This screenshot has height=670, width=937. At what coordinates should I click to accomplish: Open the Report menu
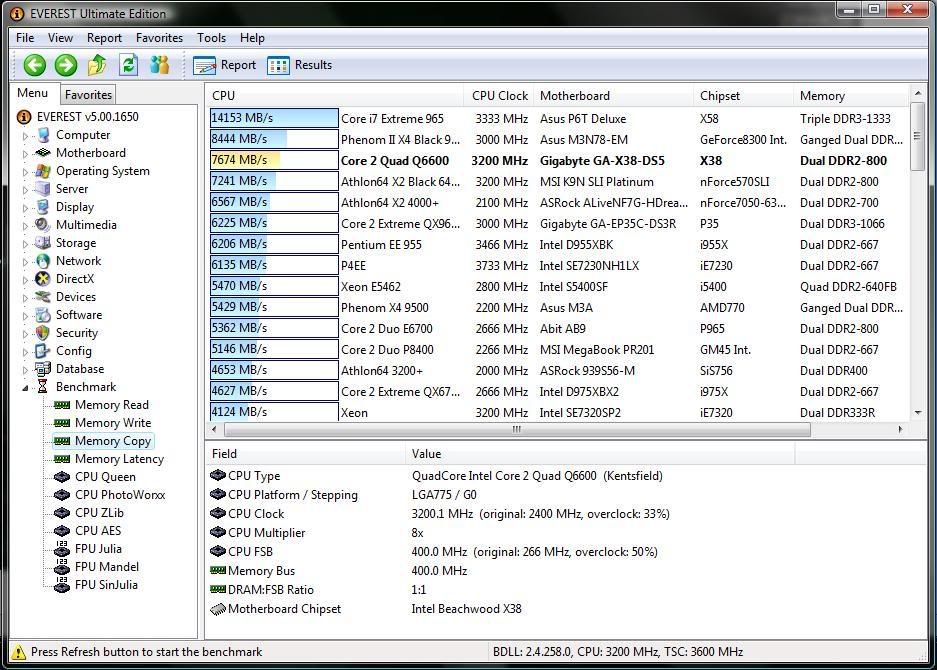click(x=104, y=38)
